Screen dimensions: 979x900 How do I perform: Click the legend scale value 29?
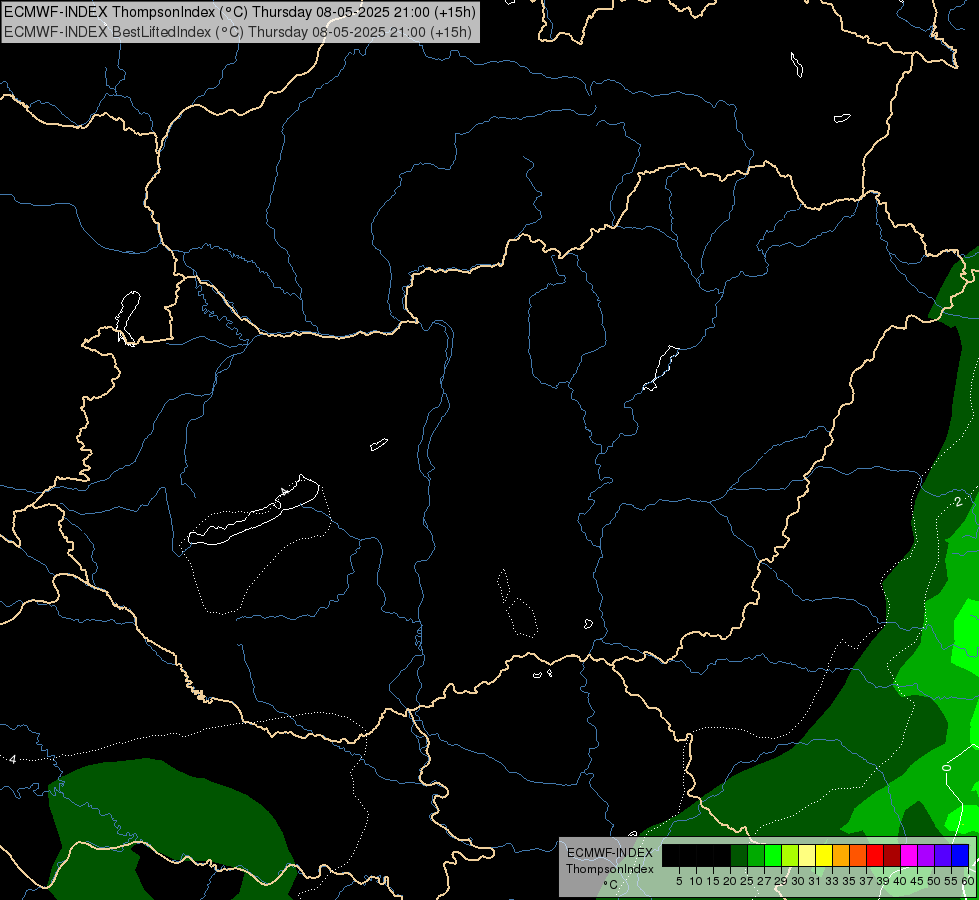(782, 881)
